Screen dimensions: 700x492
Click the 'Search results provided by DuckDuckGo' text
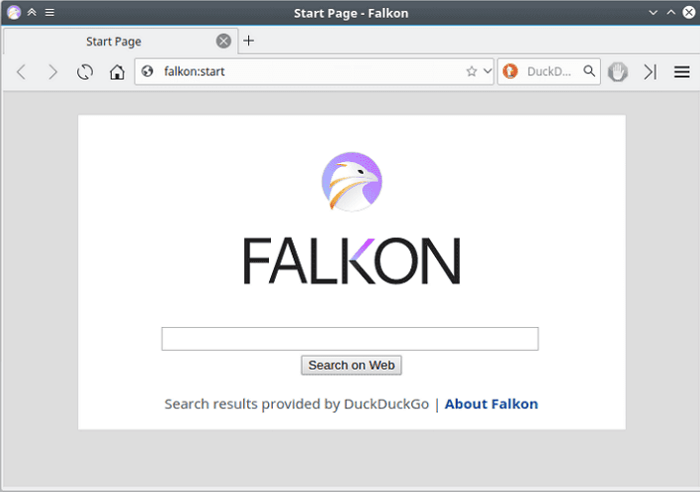(296, 404)
